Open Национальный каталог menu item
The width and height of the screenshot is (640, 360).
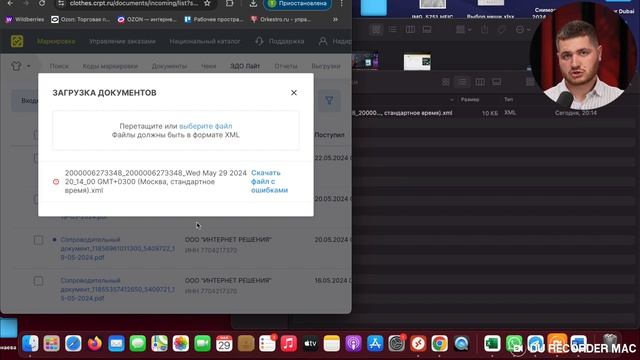(x=204, y=41)
